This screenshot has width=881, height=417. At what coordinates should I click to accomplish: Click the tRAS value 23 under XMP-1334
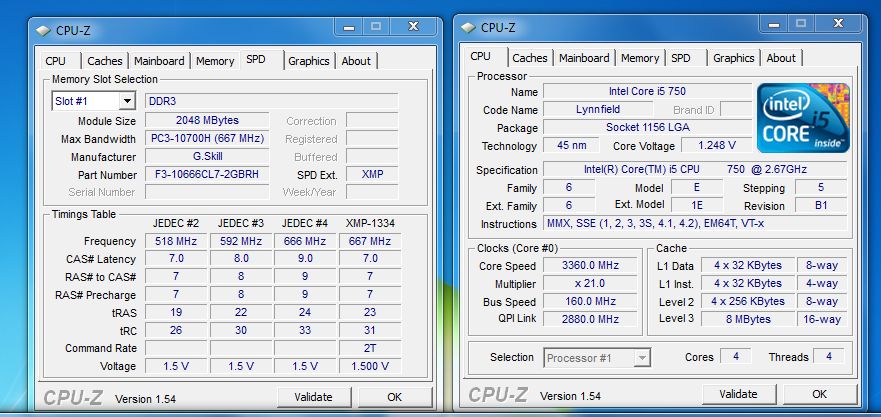[370, 312]
